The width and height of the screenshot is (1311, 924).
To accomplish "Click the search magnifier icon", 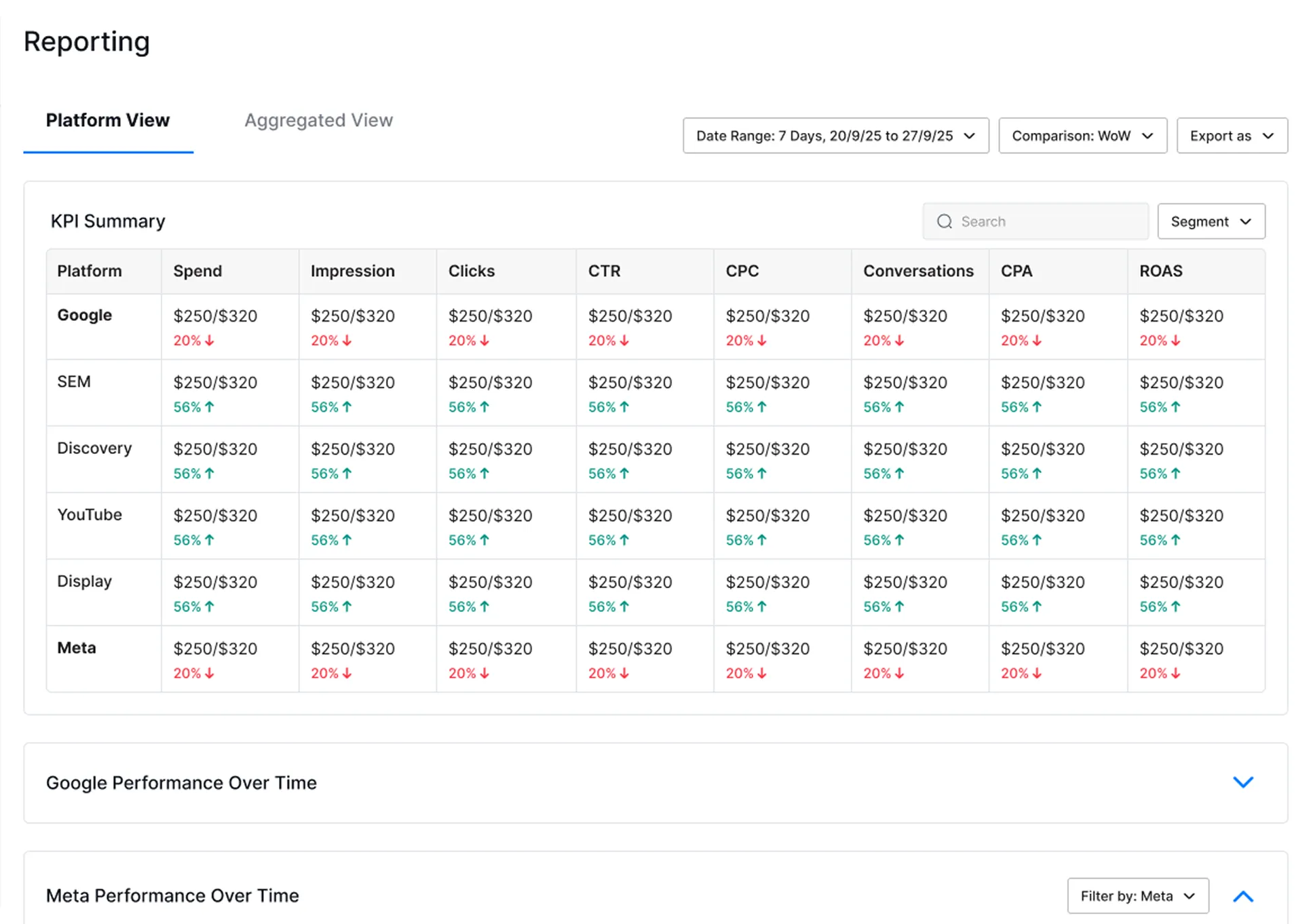I will tap(944, 221).
